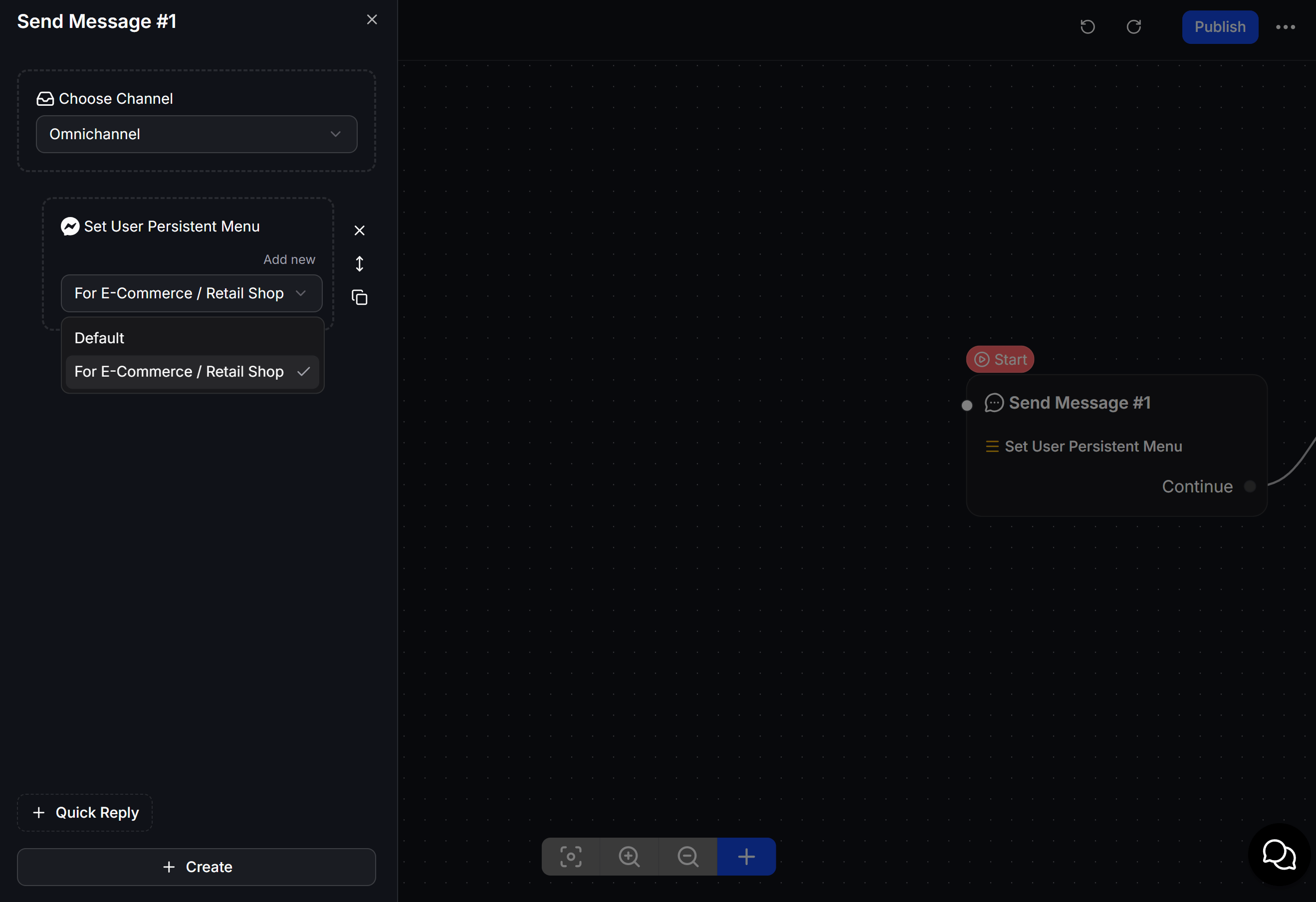This screenshot has width=1316, height=902.
Task: Zoom out on the canvas
Action: (688, 857)
